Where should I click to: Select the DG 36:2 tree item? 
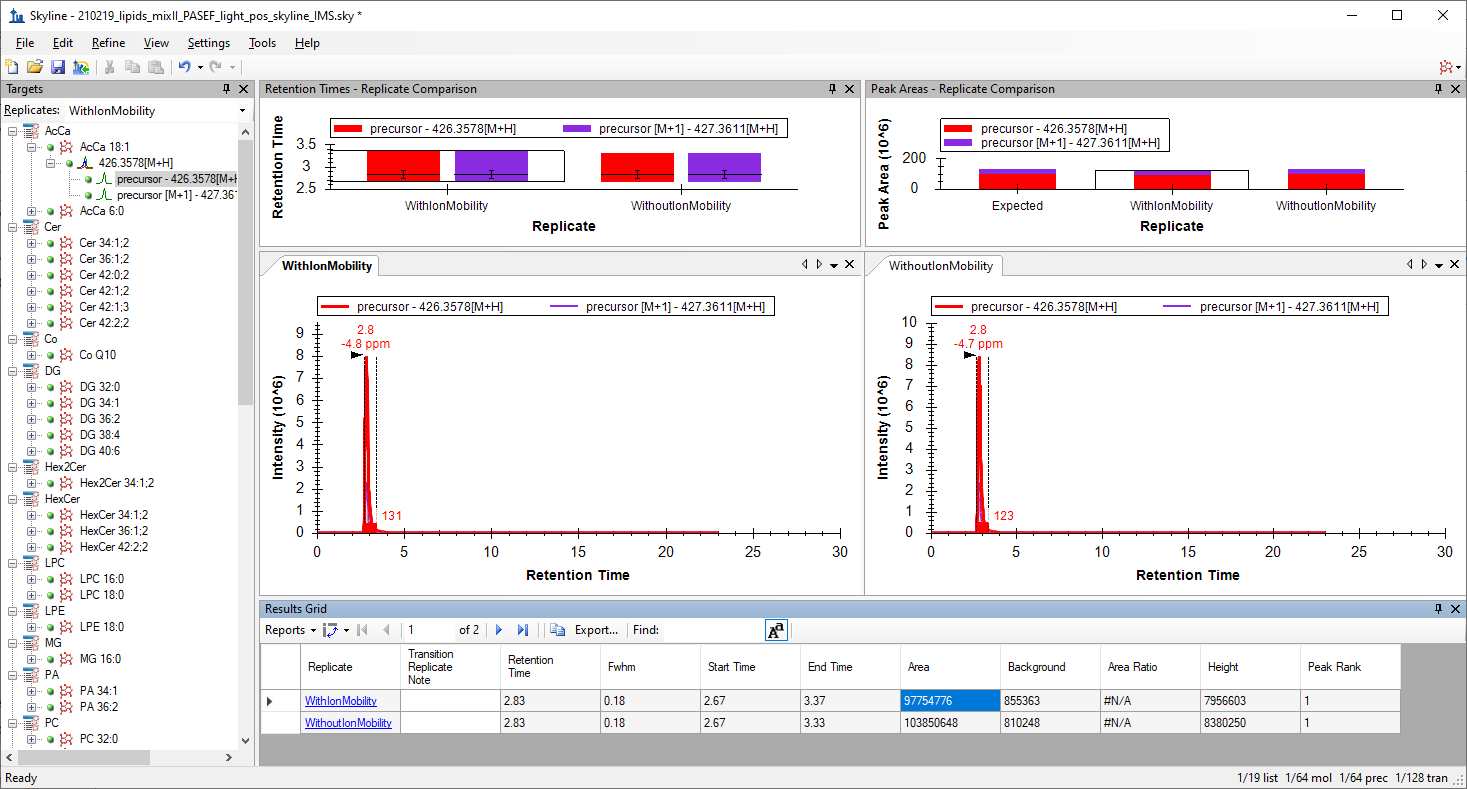tap(99, 419)
